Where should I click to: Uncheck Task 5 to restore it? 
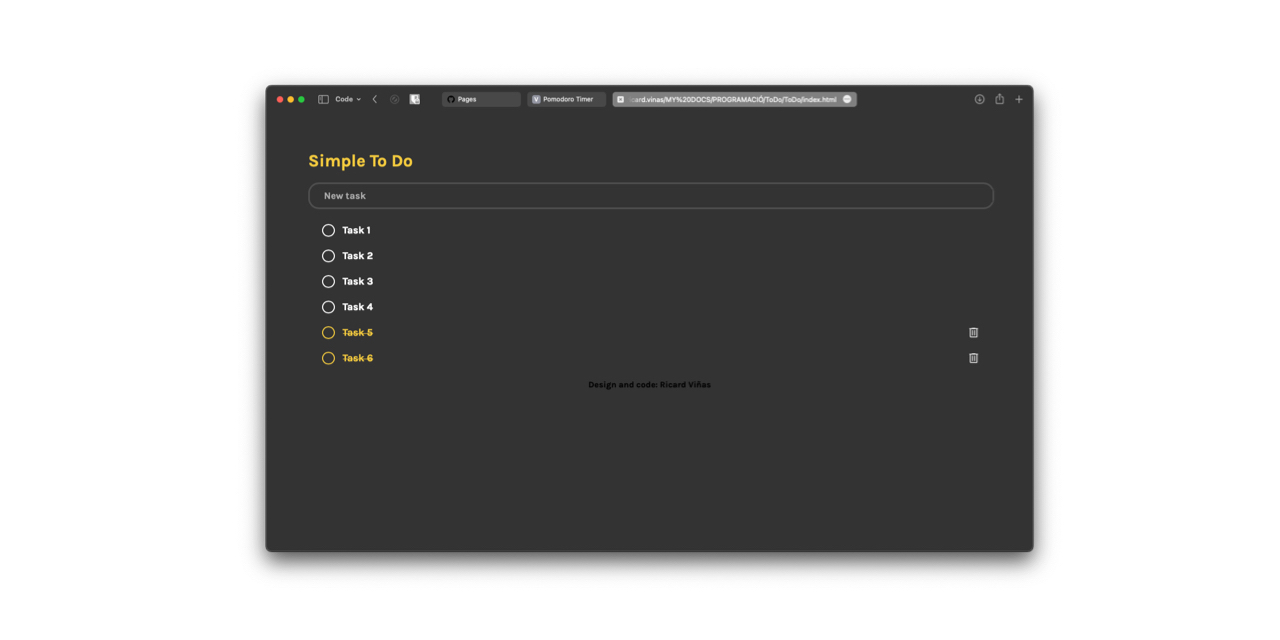pos(328,332)
